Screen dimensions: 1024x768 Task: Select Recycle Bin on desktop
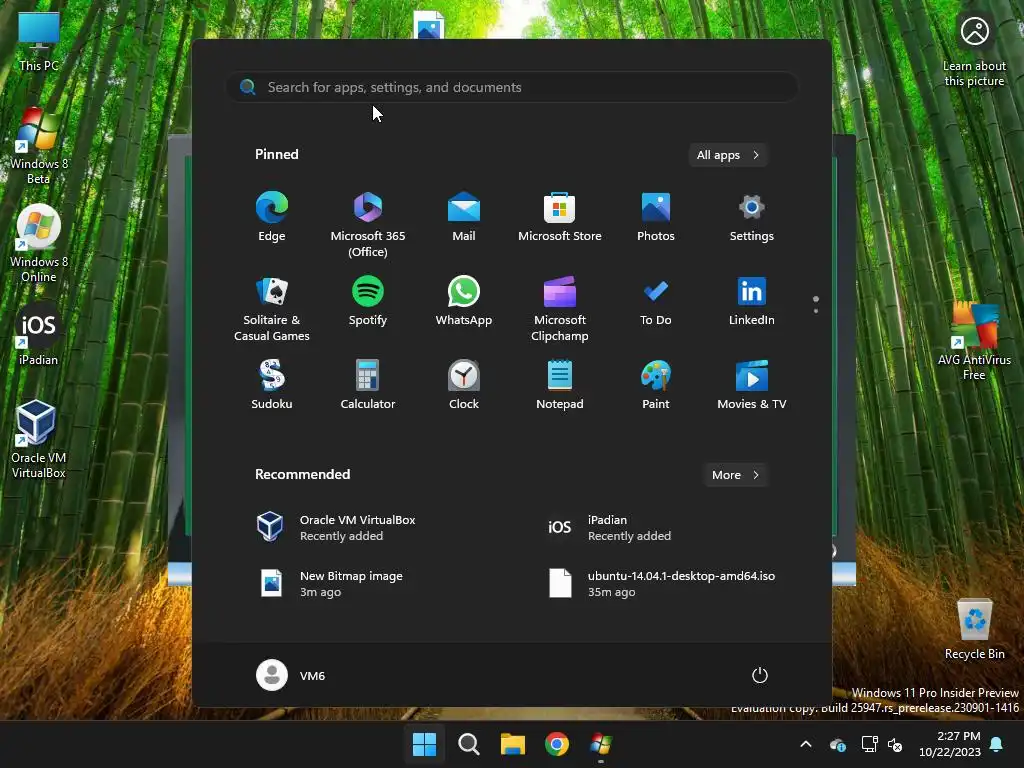click(x=974, y=629)
